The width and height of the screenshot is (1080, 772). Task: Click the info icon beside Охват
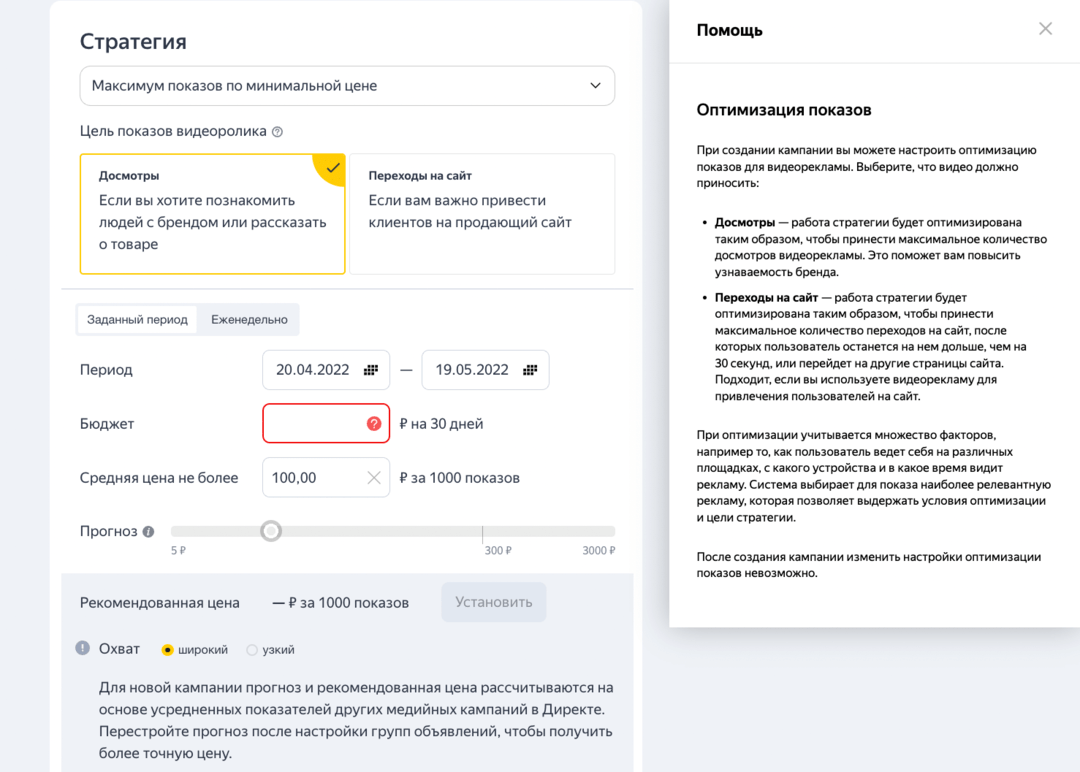tap(81, 648)
